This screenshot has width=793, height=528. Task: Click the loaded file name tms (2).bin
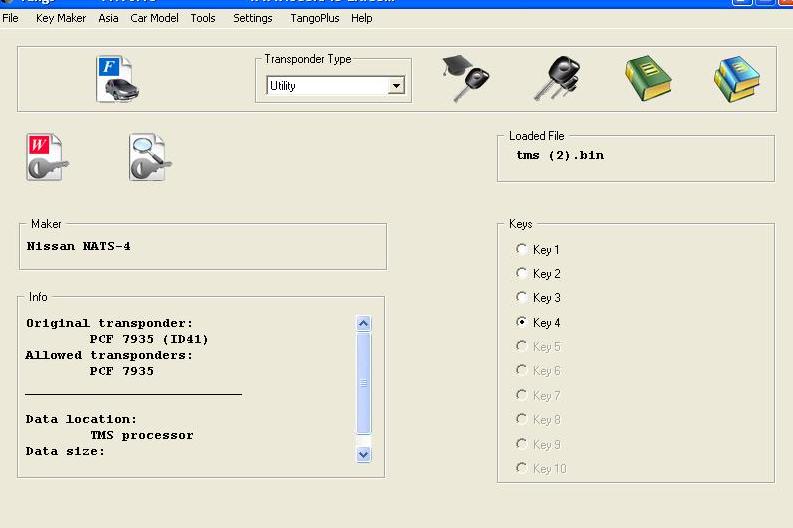pos(560,155)
